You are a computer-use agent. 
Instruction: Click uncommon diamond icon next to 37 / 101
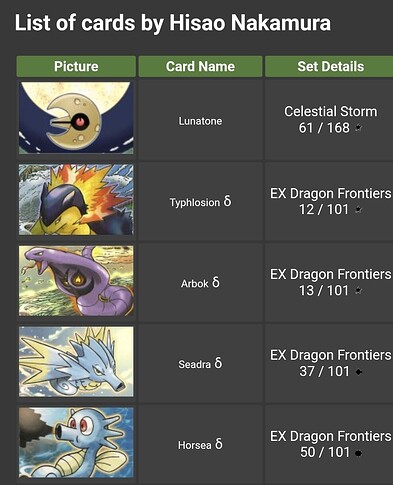(x=359, y=372)
